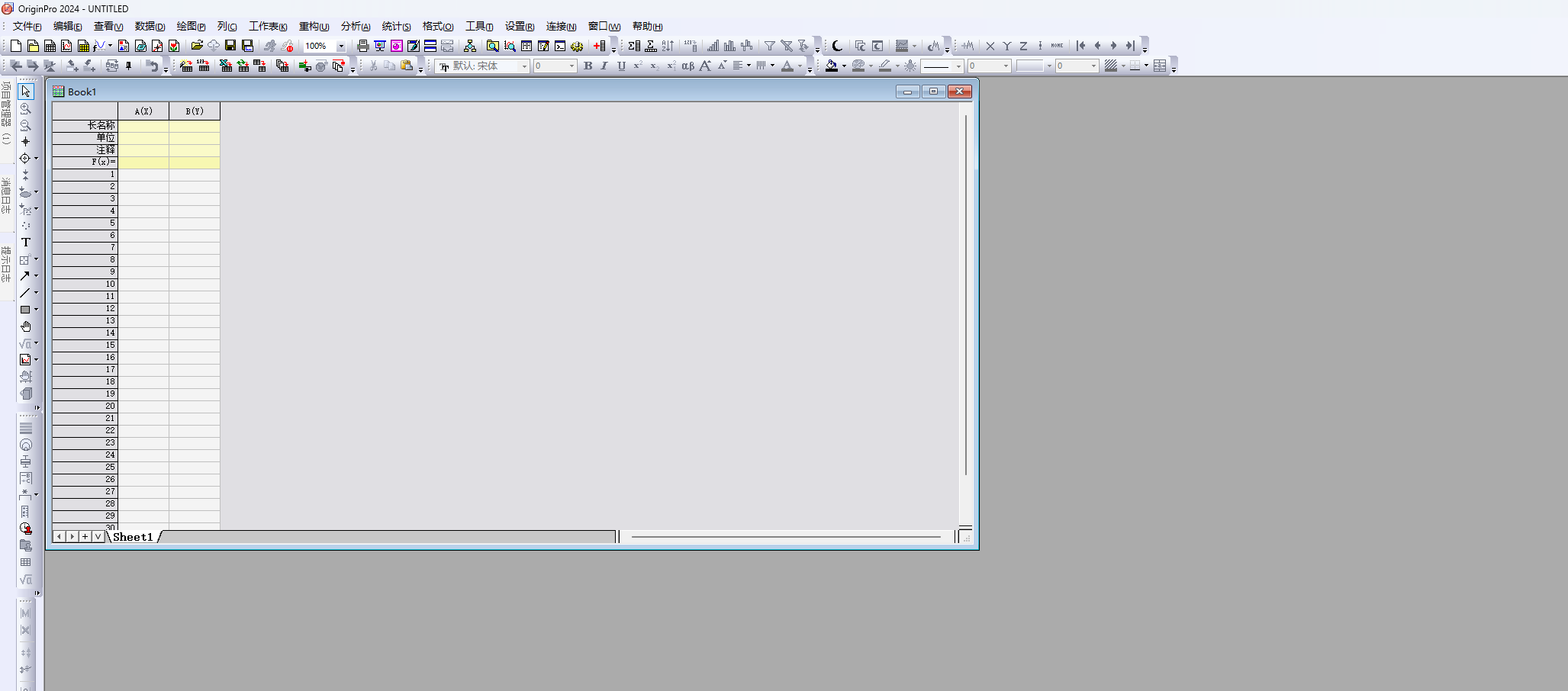The height and width of the screenshot is (691, 1568).
Task: Open a file with the yellow folder icon
Action: coord(197,46)
